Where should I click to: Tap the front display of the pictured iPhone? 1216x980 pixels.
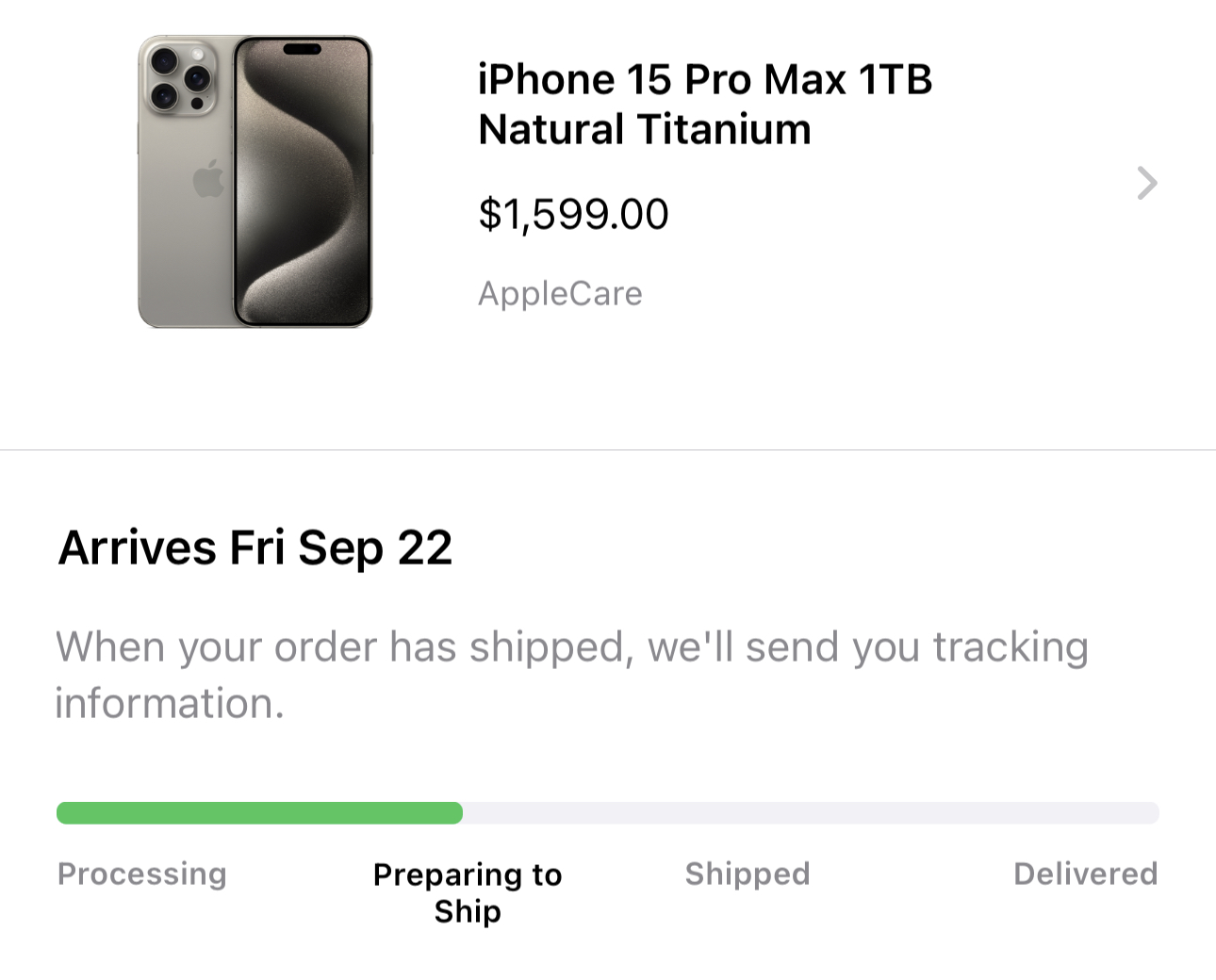pos(302,182)
